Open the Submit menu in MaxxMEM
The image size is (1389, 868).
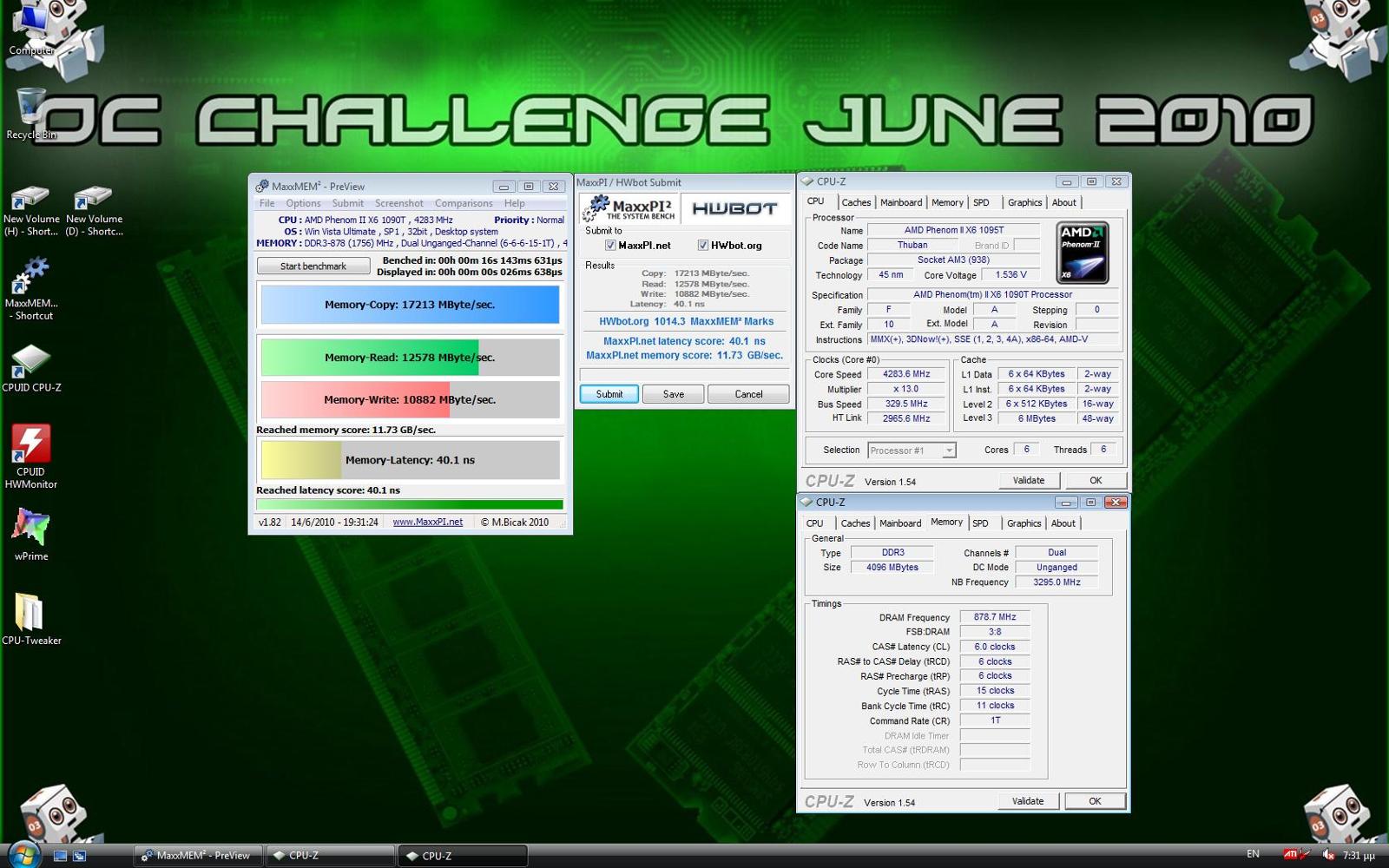point(348,203)
